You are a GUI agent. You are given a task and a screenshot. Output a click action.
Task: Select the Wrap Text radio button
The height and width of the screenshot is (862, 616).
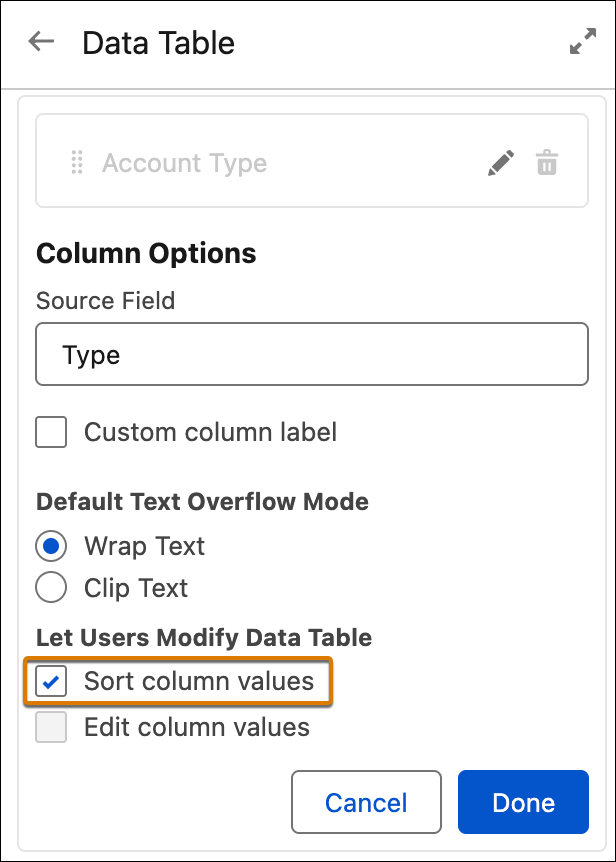[x=51, y=546]
